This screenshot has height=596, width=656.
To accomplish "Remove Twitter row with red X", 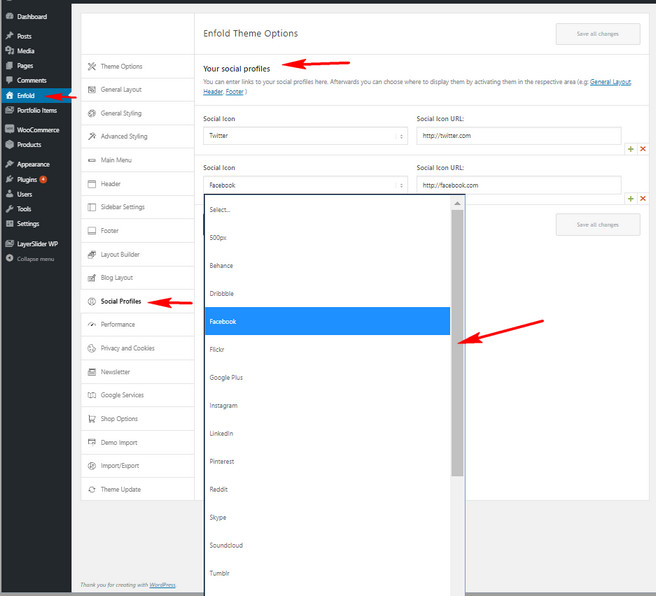I will [643, 149].
